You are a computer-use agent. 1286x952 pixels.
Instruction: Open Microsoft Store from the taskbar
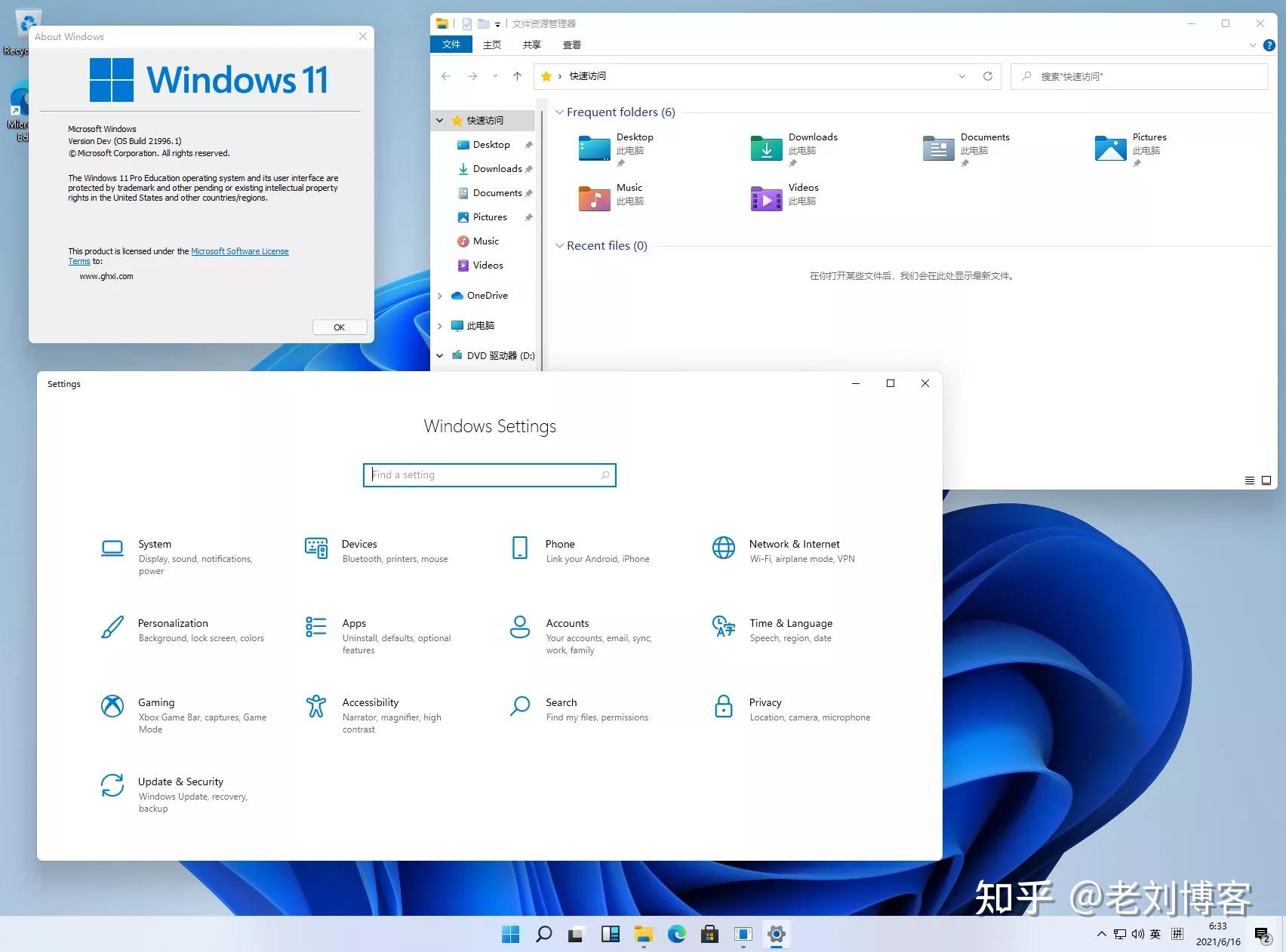point(709,935)
